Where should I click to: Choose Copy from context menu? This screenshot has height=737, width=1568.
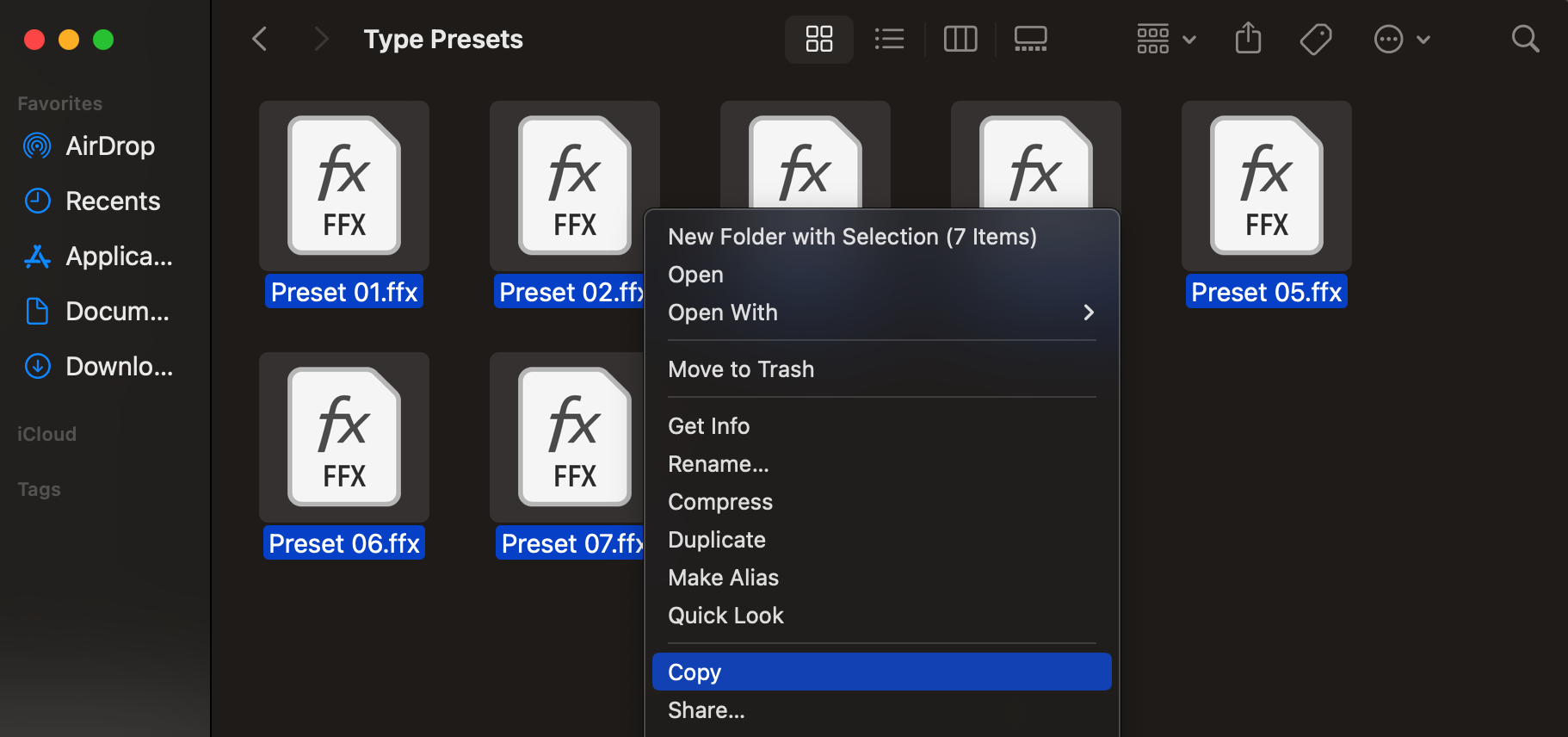[881, 672]
